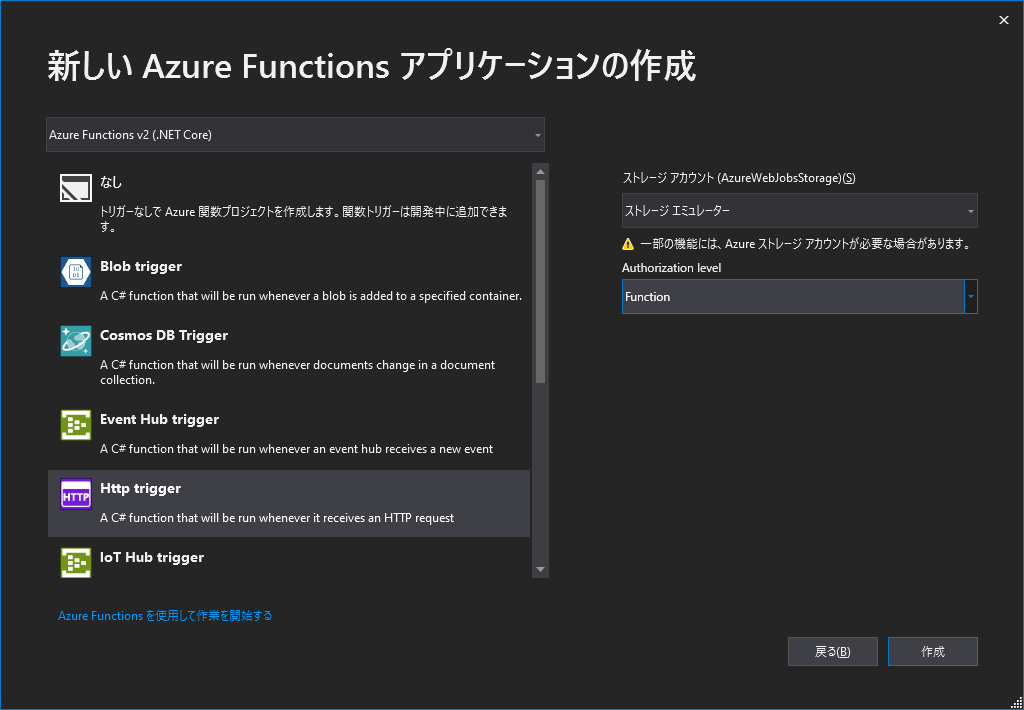Click the 新しい Azure Functions アプリケーションの作成 heading
The image size is (1024, 710).
(x=372, y=67)
